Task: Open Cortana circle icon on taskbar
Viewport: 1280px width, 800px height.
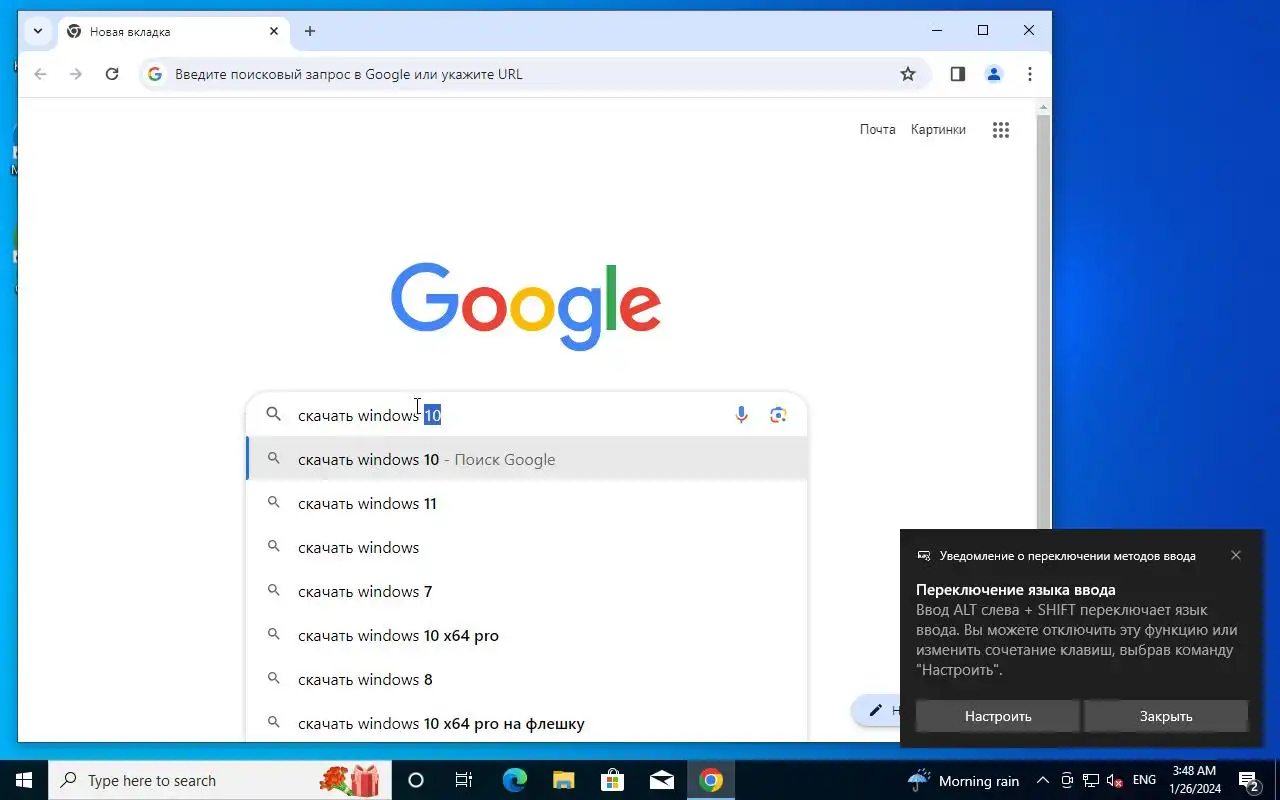Action: click(x=416, y=780)
